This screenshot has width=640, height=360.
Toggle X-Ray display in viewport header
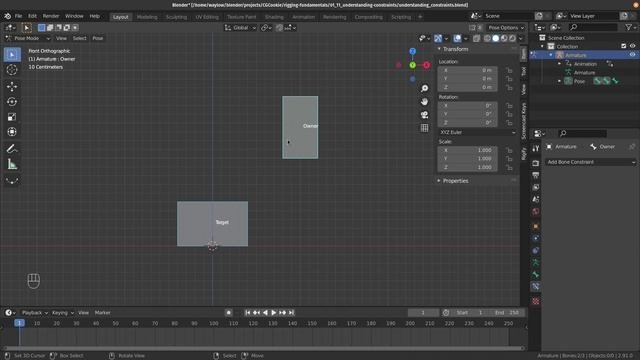(x=476, y=38)
